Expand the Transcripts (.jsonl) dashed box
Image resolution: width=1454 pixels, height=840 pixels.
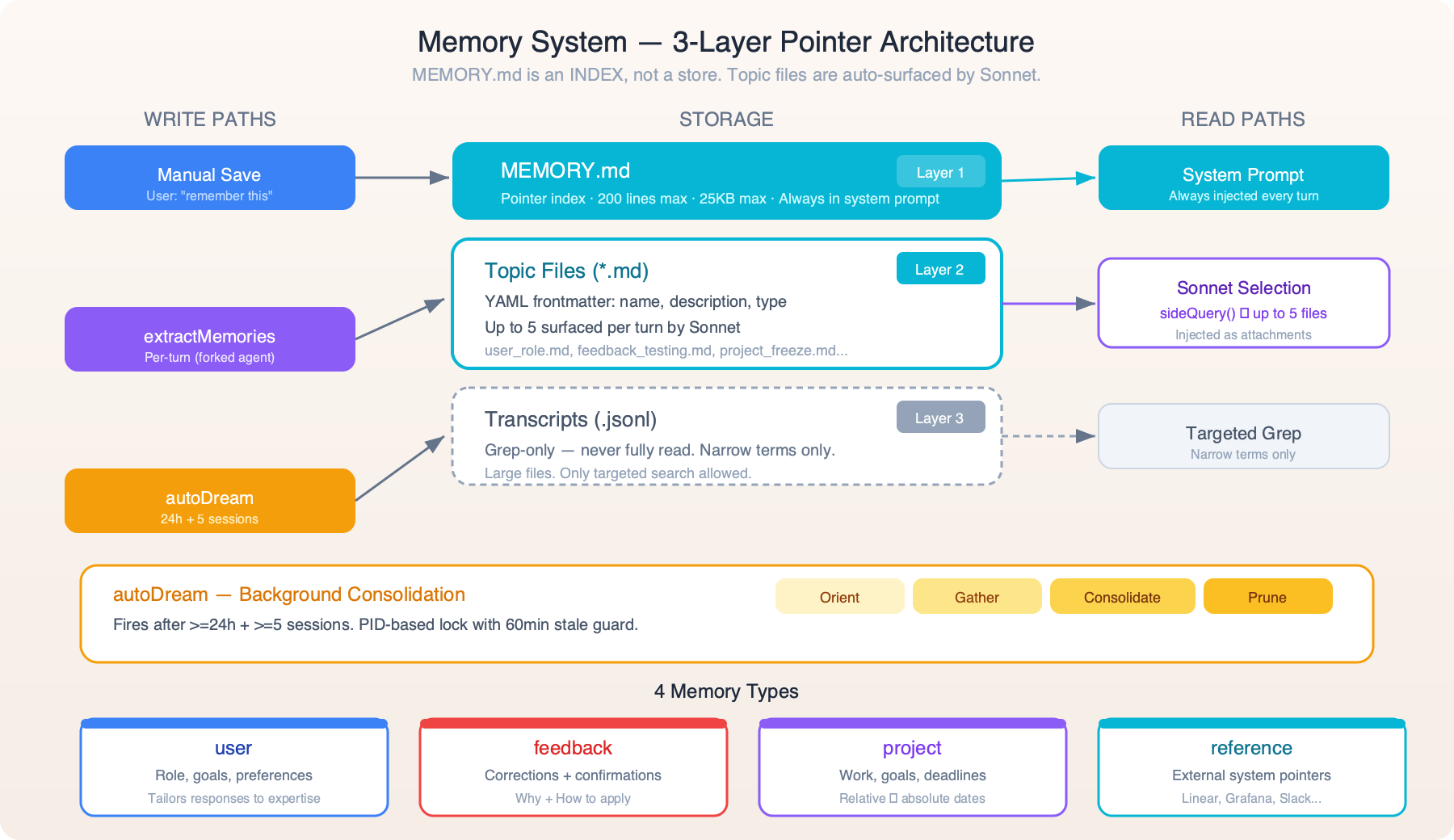pos(725,436)
